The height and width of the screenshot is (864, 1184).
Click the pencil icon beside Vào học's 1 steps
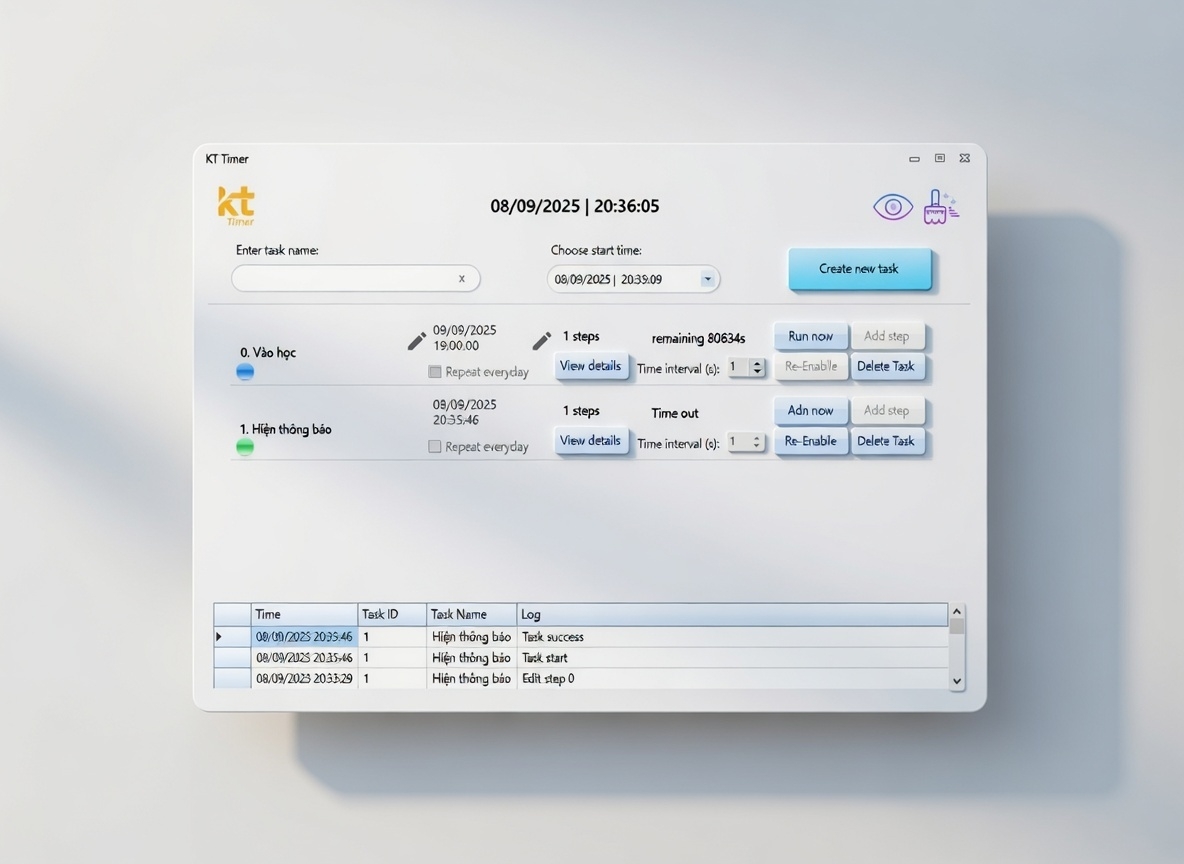[542, 341]
